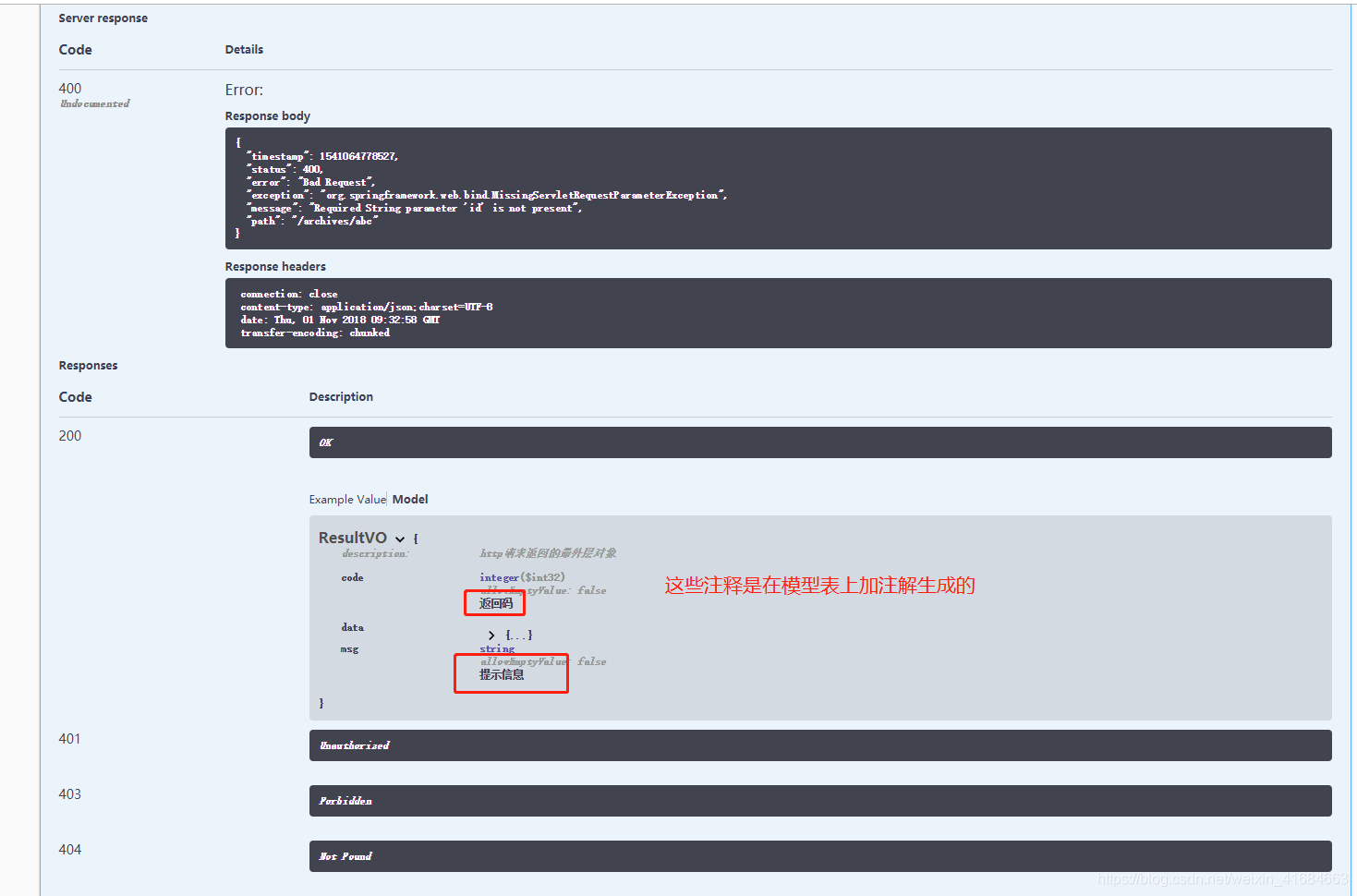Screen dimensions: 1357x896
Task: Click the transfer-encoding: chunked header line
Action: 315,333
